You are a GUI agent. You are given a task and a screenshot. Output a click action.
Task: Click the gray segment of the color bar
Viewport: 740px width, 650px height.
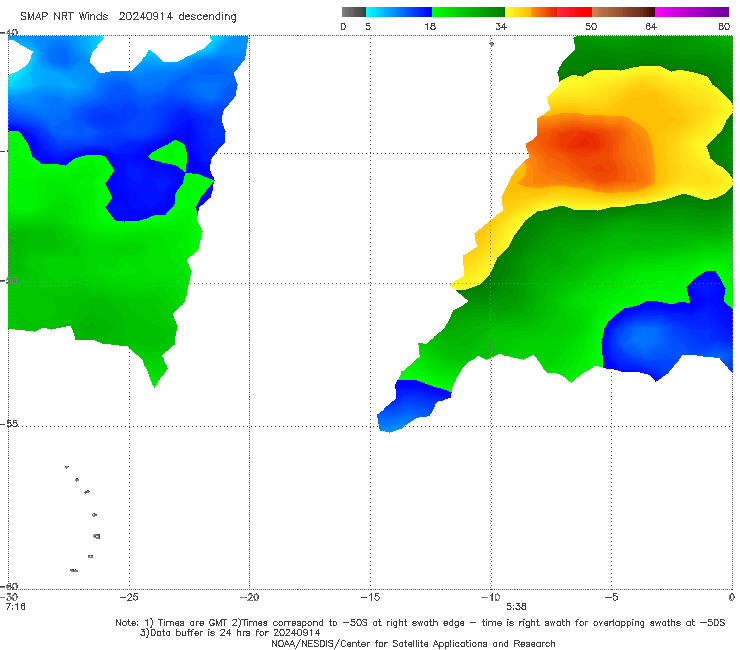coord(353,12)
